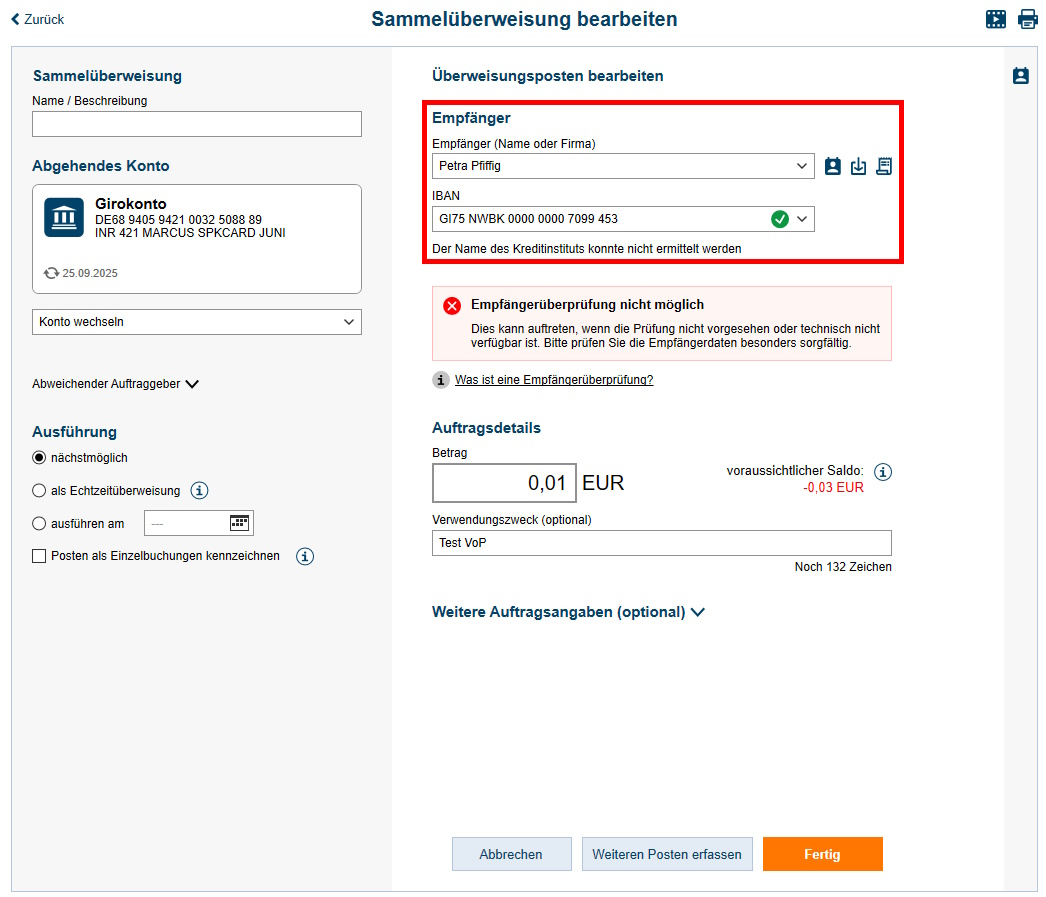Open the Konto wechseln dropdown

point(197,322)
